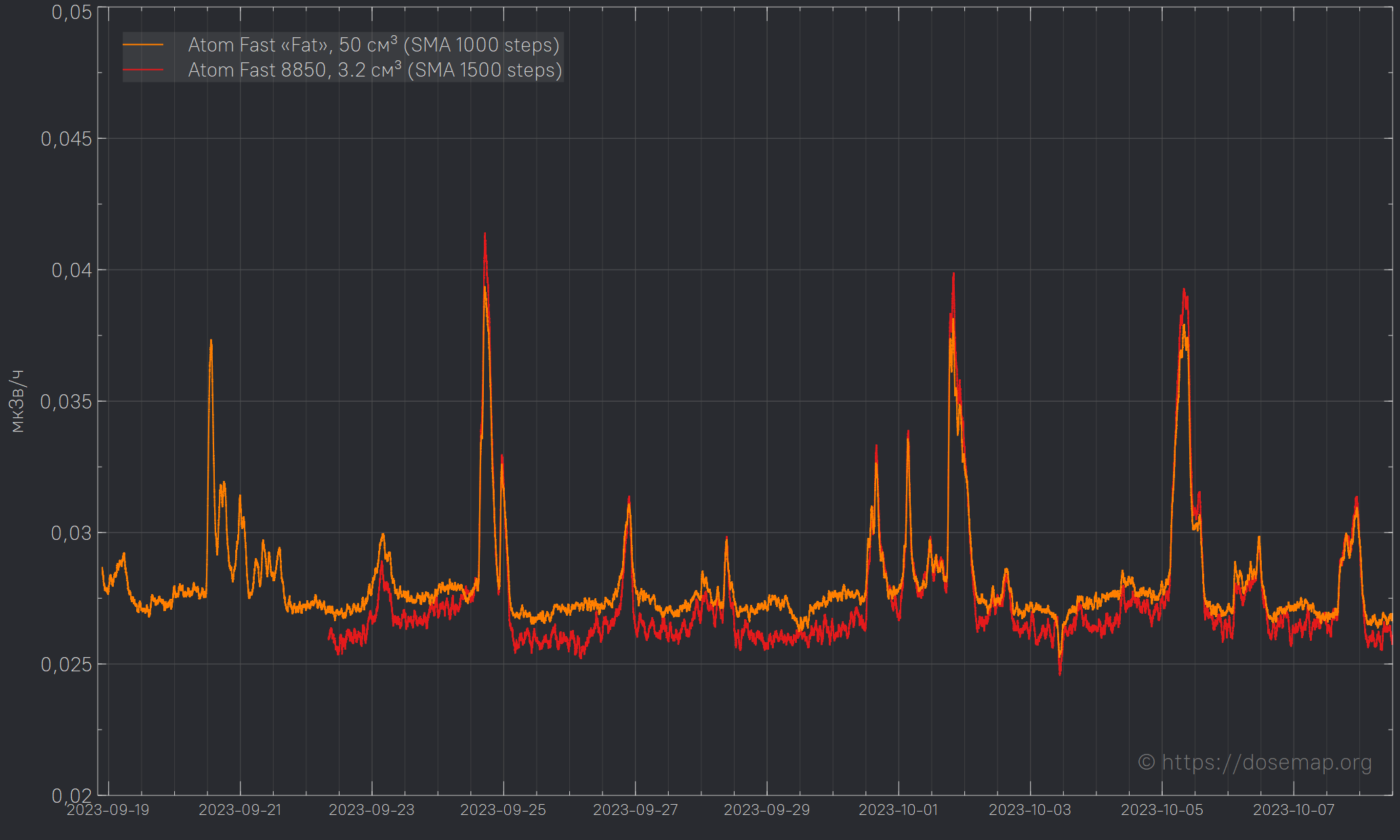The height and width of the screenshot is (840, 1400).
Task: Click the 0,02 y-axis tick label
Action: click(x=72, y=795)
